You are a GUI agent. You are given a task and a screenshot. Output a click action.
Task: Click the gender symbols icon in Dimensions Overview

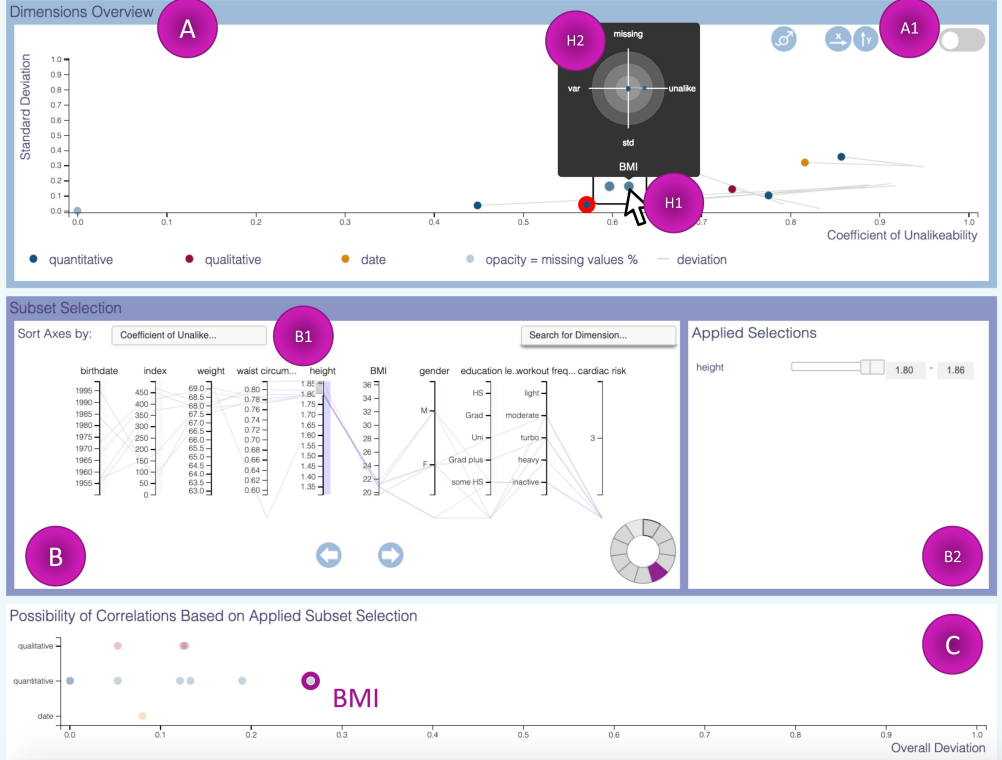click(x=784, y=40)
